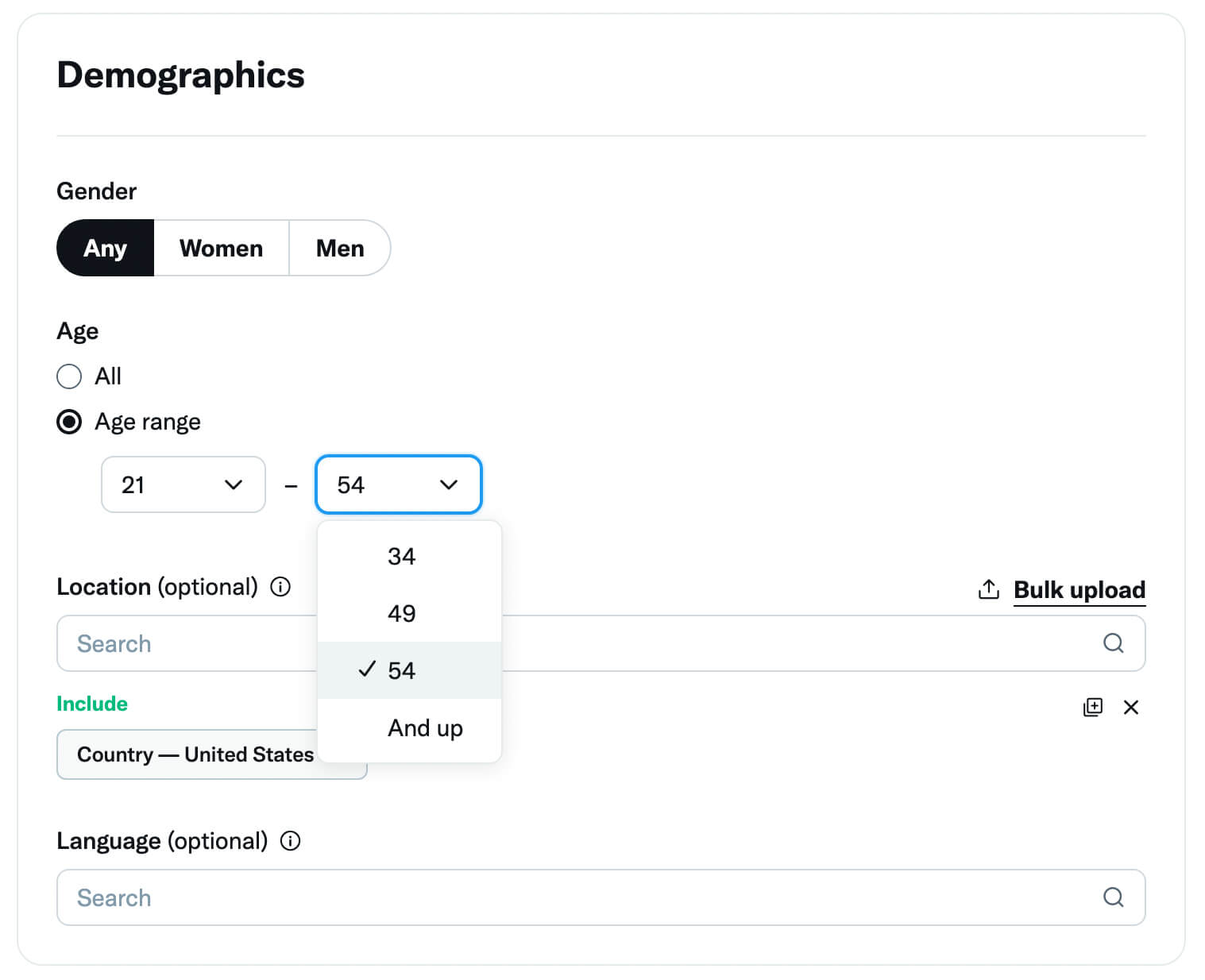Image resolution: width=1205 pixels, height=980 pixels.
Task: Select the All age radio button
Action: pyautogui.click(x=69, y=376)
